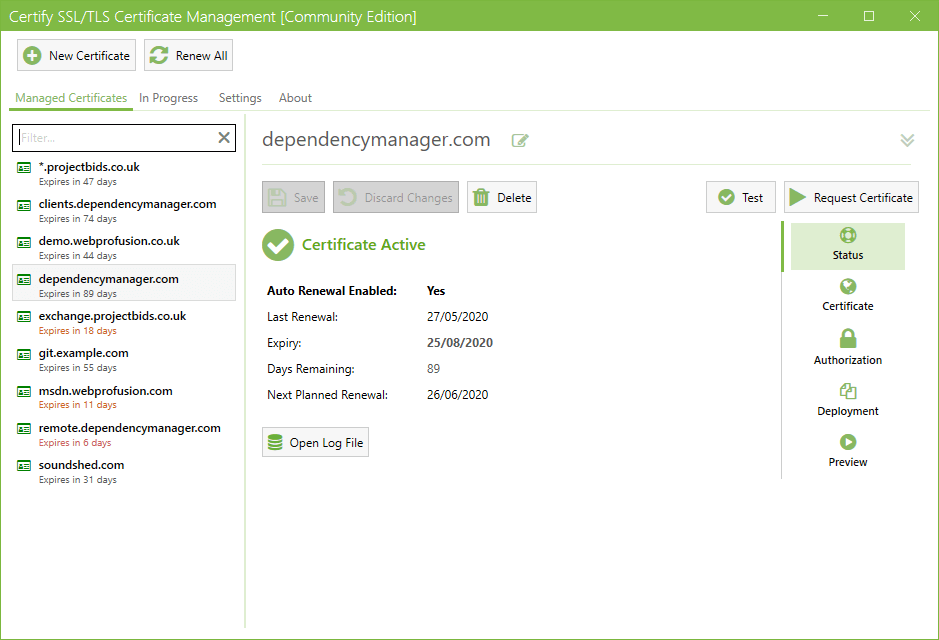This screenshot has height=640, width=939.
Task: Click the 'Expires in 6 days' warning text
Action: 75,443
